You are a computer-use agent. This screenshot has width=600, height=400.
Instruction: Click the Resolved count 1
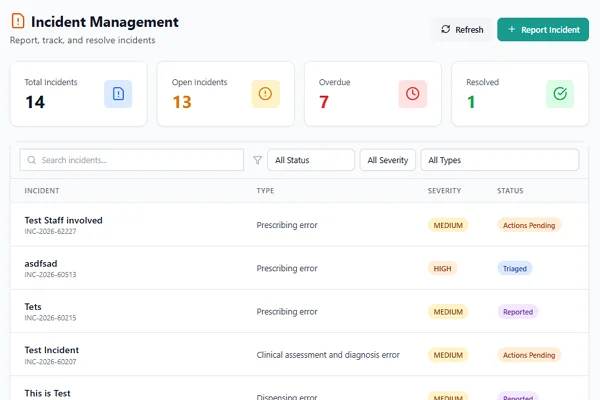pyautogui.click(x=471, y=102)
